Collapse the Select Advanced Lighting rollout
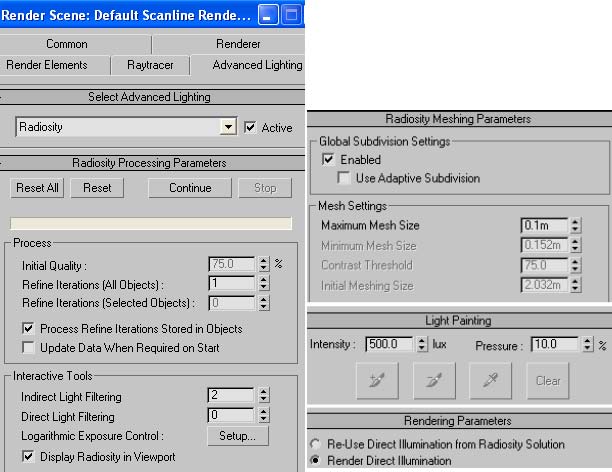The height and width of the screenshot is (472, 612). (152, 97)
